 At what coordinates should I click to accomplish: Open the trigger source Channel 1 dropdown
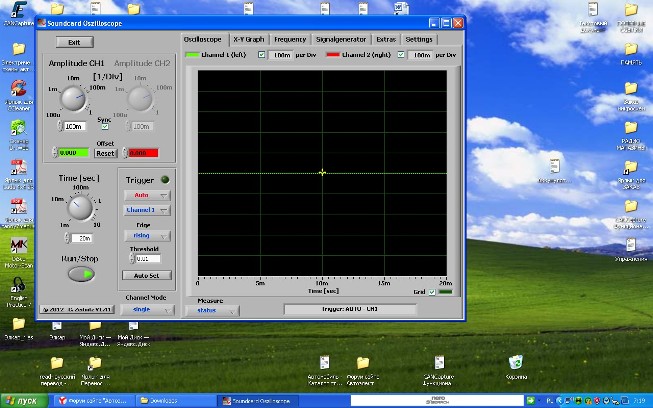click(x=147, y=210)
